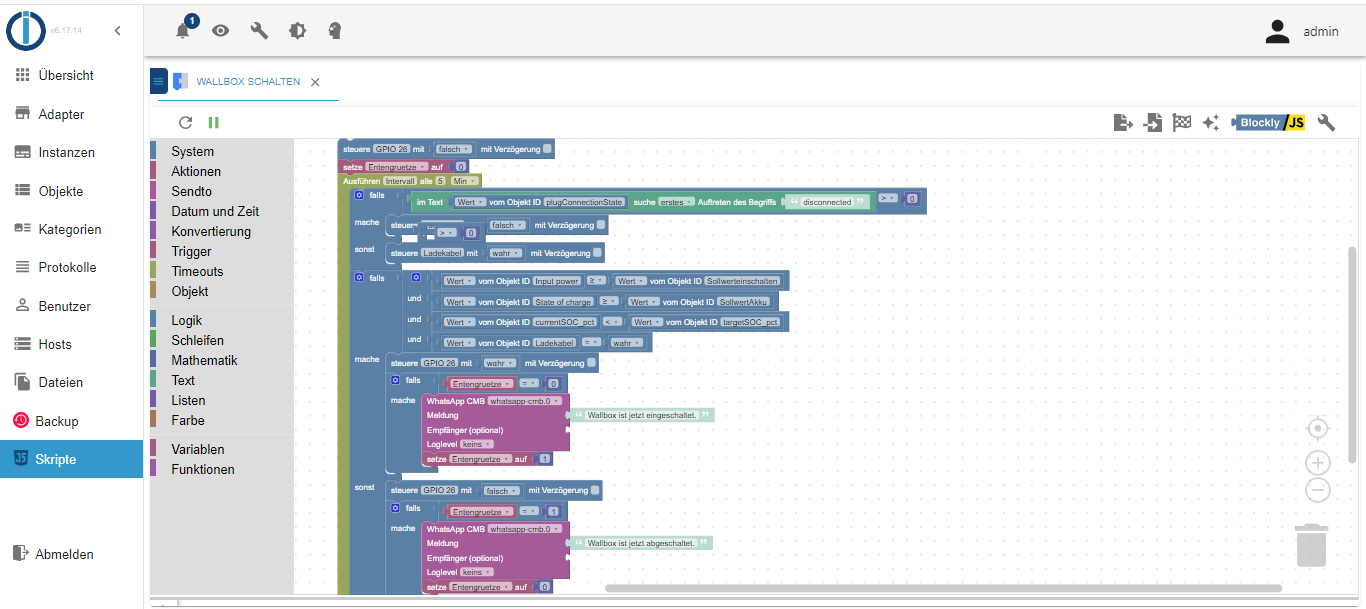Select the WALLBOX SCHALTEN tab
Screen dimensions: 1366x609
point(248,82)
